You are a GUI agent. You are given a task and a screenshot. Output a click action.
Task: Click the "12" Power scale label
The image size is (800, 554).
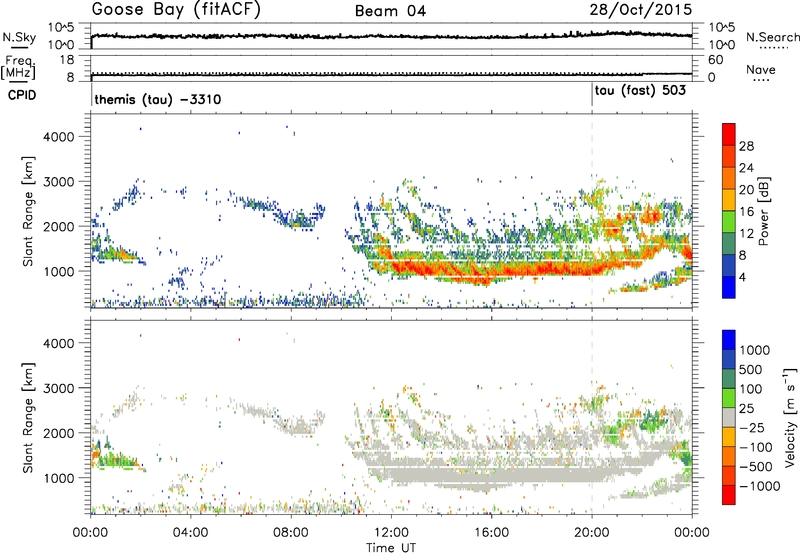point(746,234)
